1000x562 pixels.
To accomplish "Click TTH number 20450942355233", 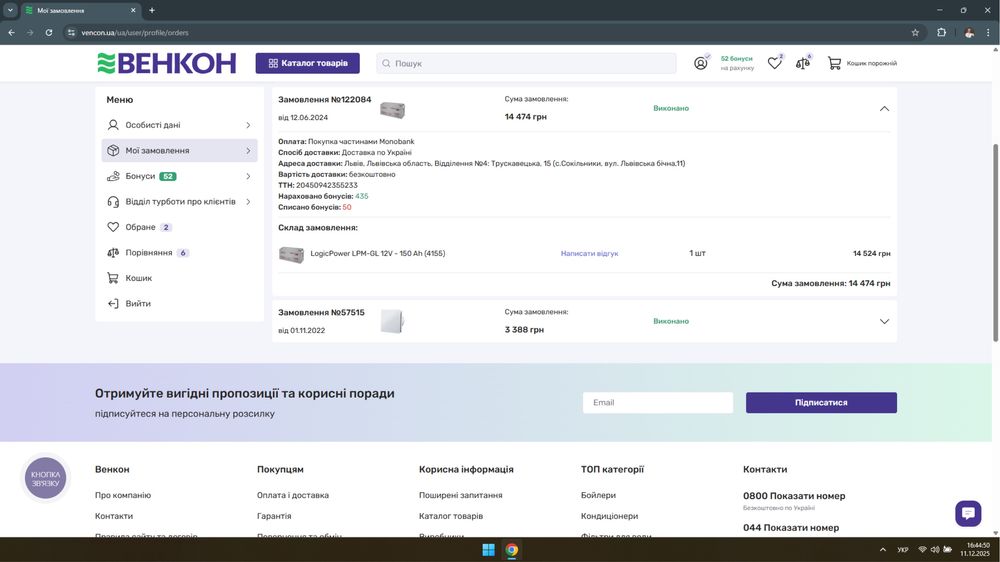I will [327, 185].
